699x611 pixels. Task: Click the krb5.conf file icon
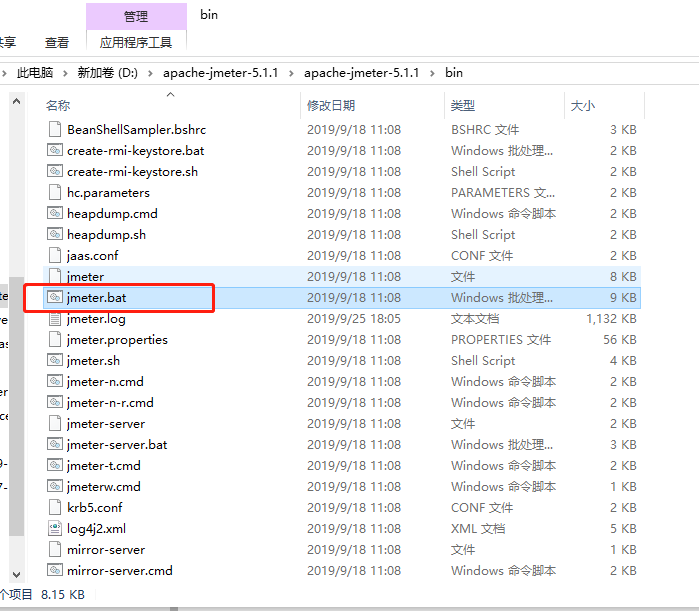tap(55, 507)
